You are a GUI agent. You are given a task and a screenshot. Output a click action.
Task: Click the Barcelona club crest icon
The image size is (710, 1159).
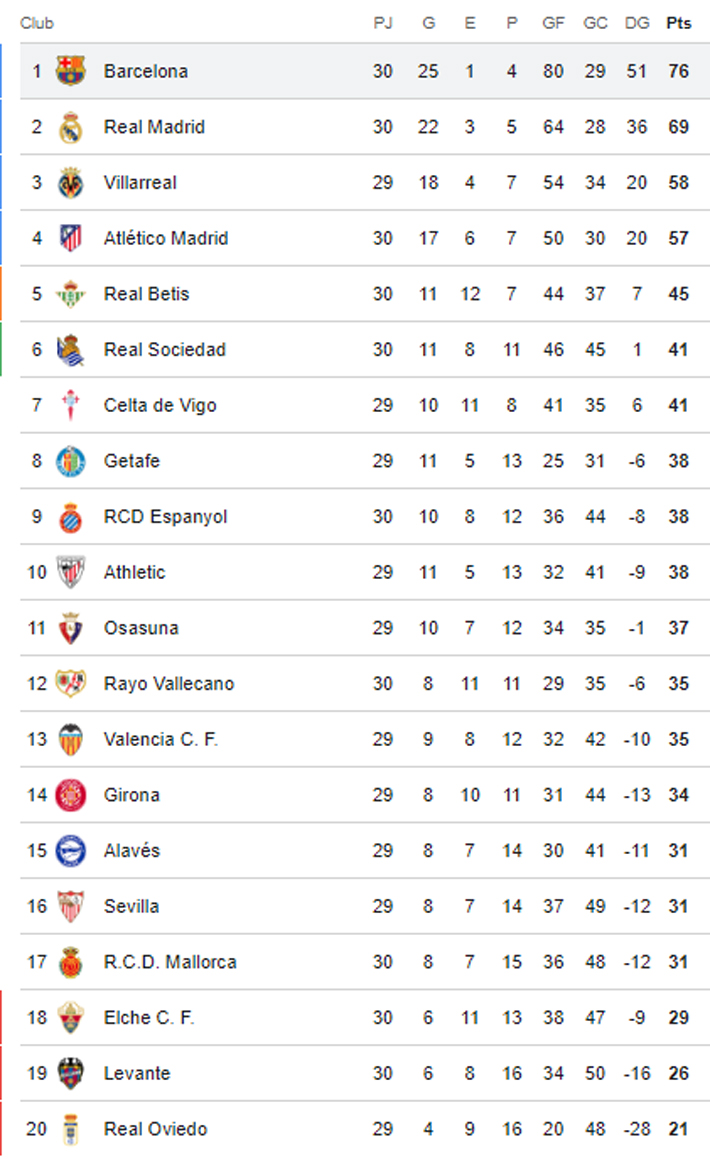click(70, 71)
